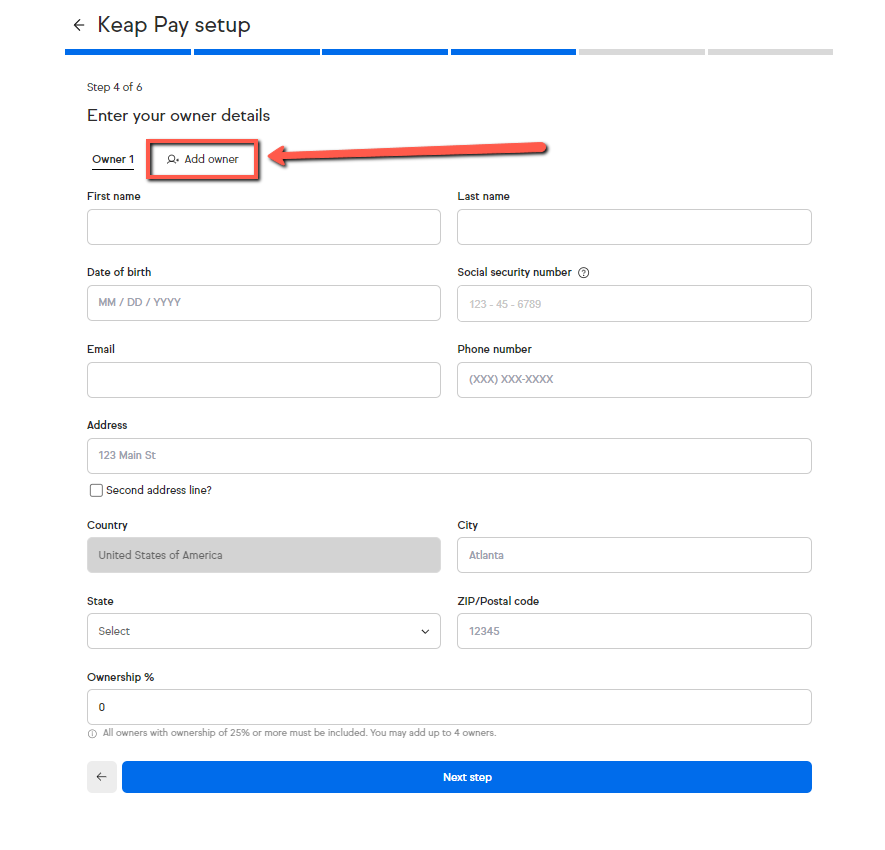The height and width of the screenshot is (850, 885).
Task: Switch to the Owner 1 tab
Action: tap(113, 160)
